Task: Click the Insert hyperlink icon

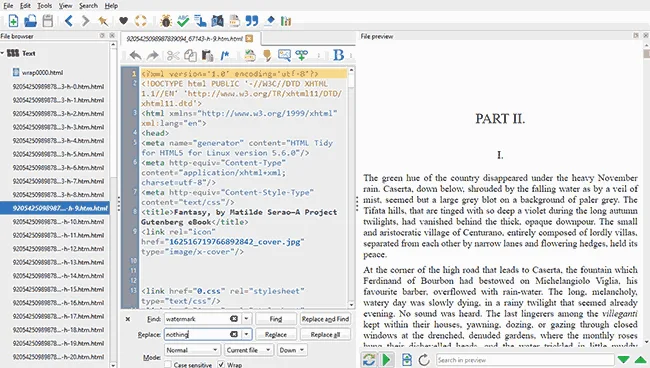Action: (x=302, y=55)
